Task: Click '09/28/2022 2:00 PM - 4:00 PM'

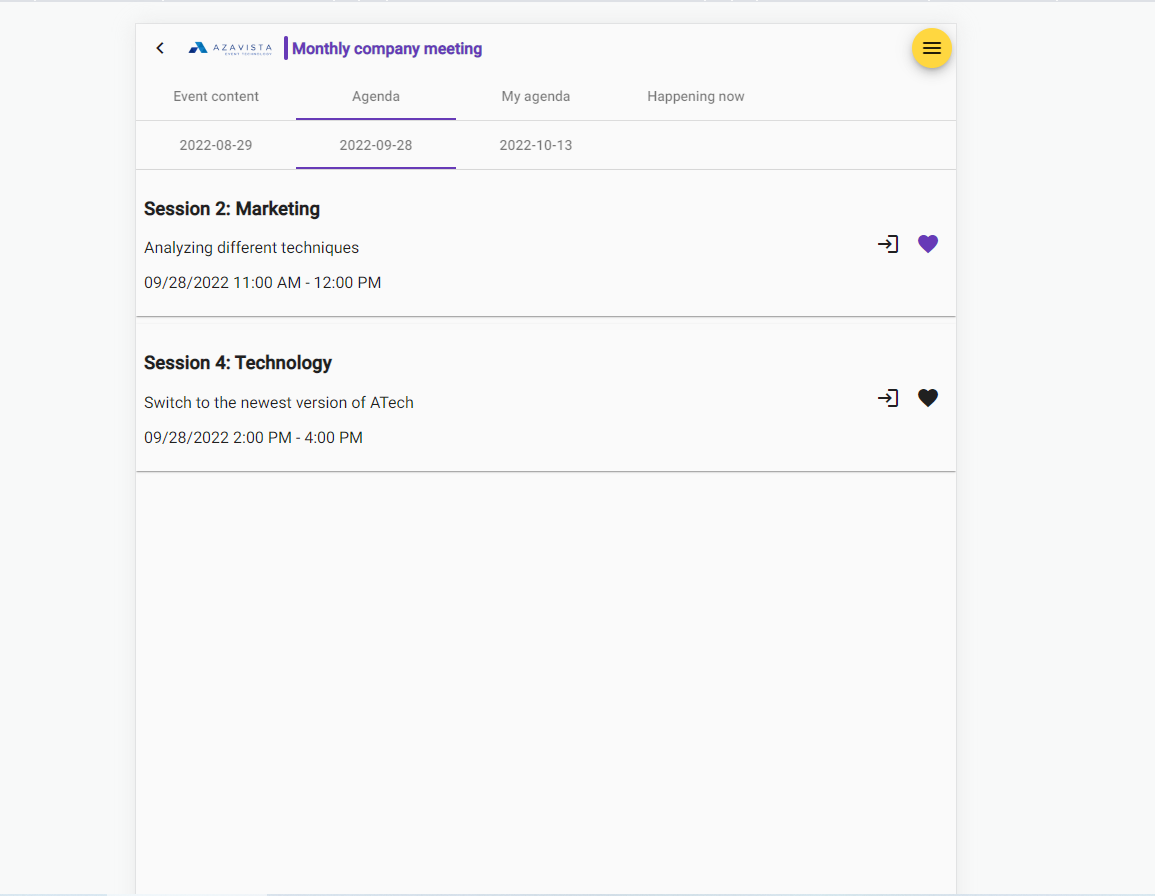Action: [253, 438]
